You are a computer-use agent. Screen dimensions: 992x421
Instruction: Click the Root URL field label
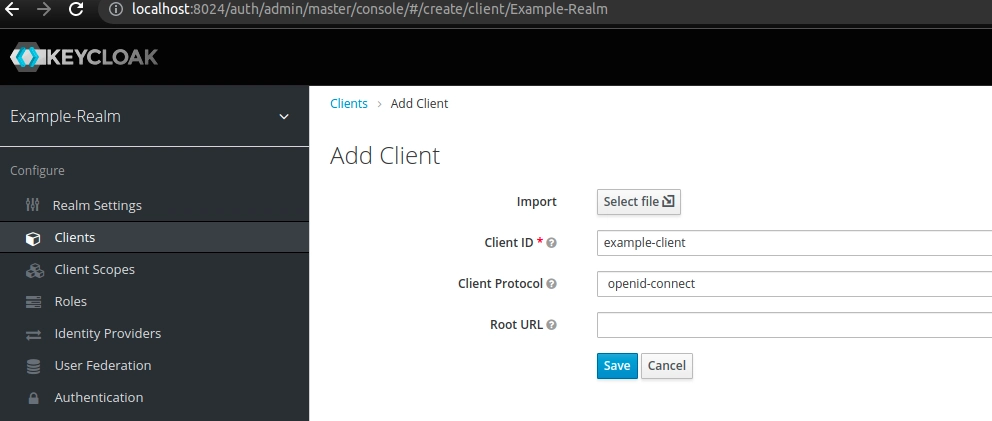[516, 325]
